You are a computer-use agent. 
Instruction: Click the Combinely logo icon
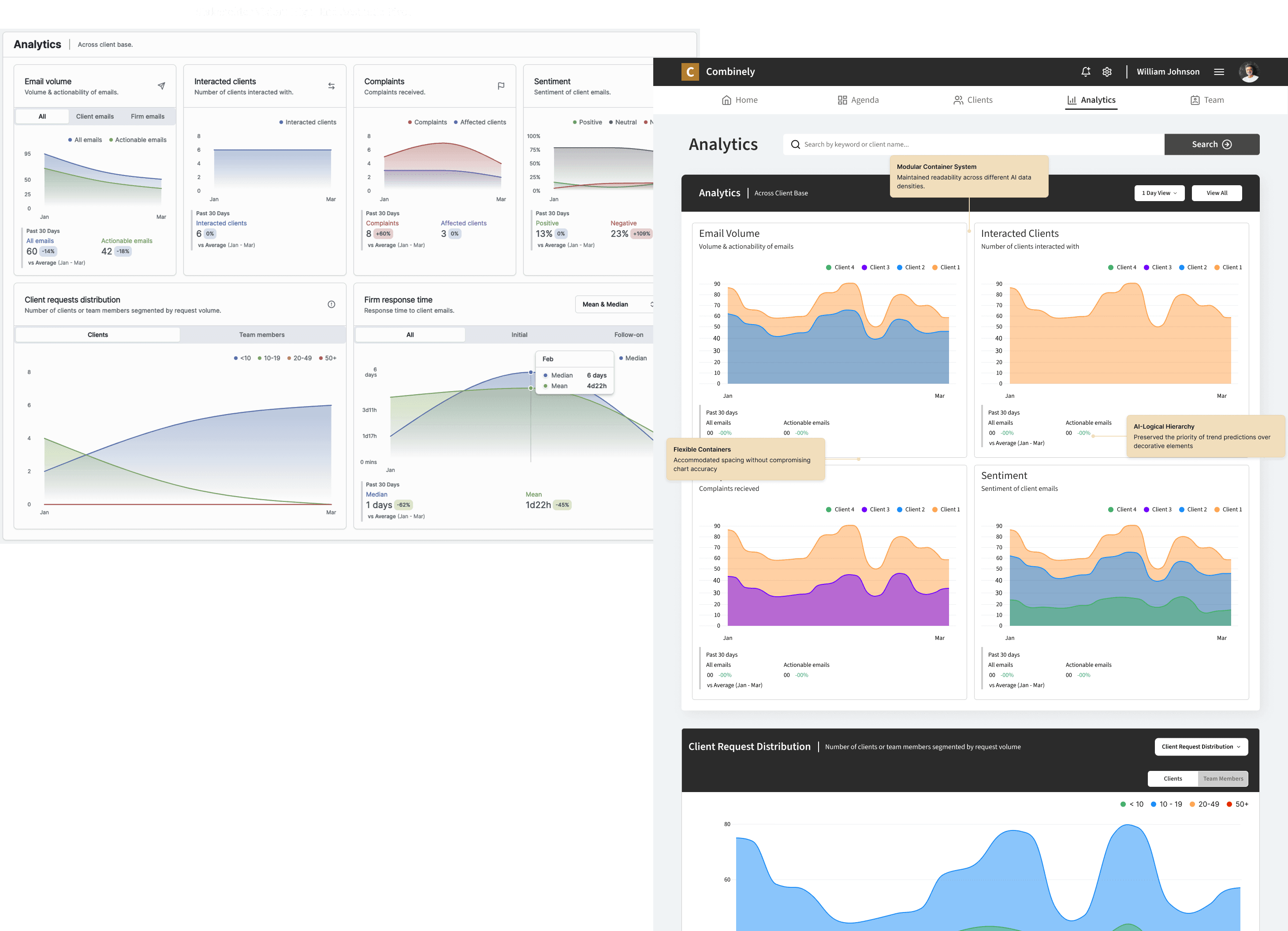click(690, 71)
